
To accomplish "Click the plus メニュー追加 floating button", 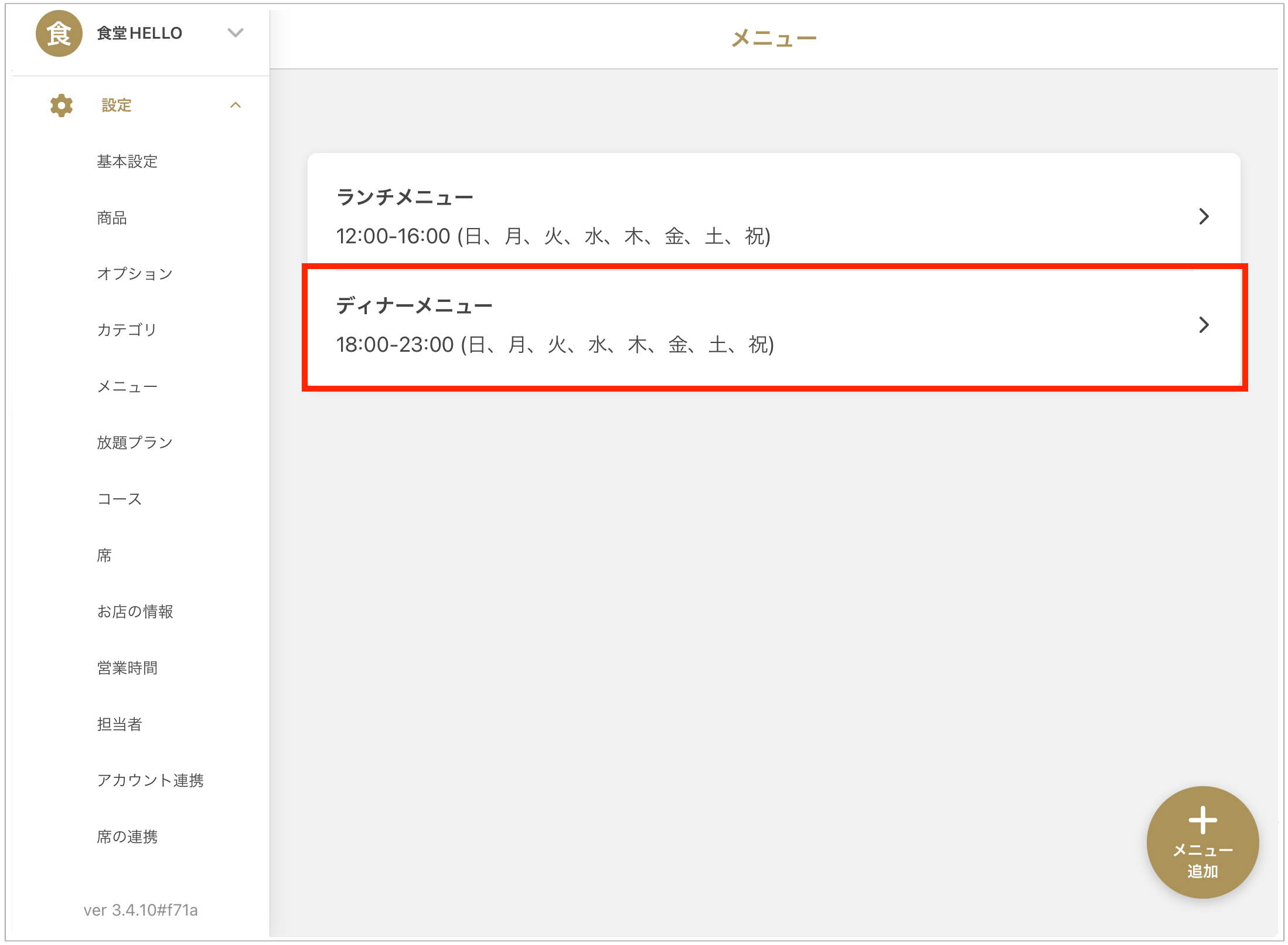I will coord(1202,841).
